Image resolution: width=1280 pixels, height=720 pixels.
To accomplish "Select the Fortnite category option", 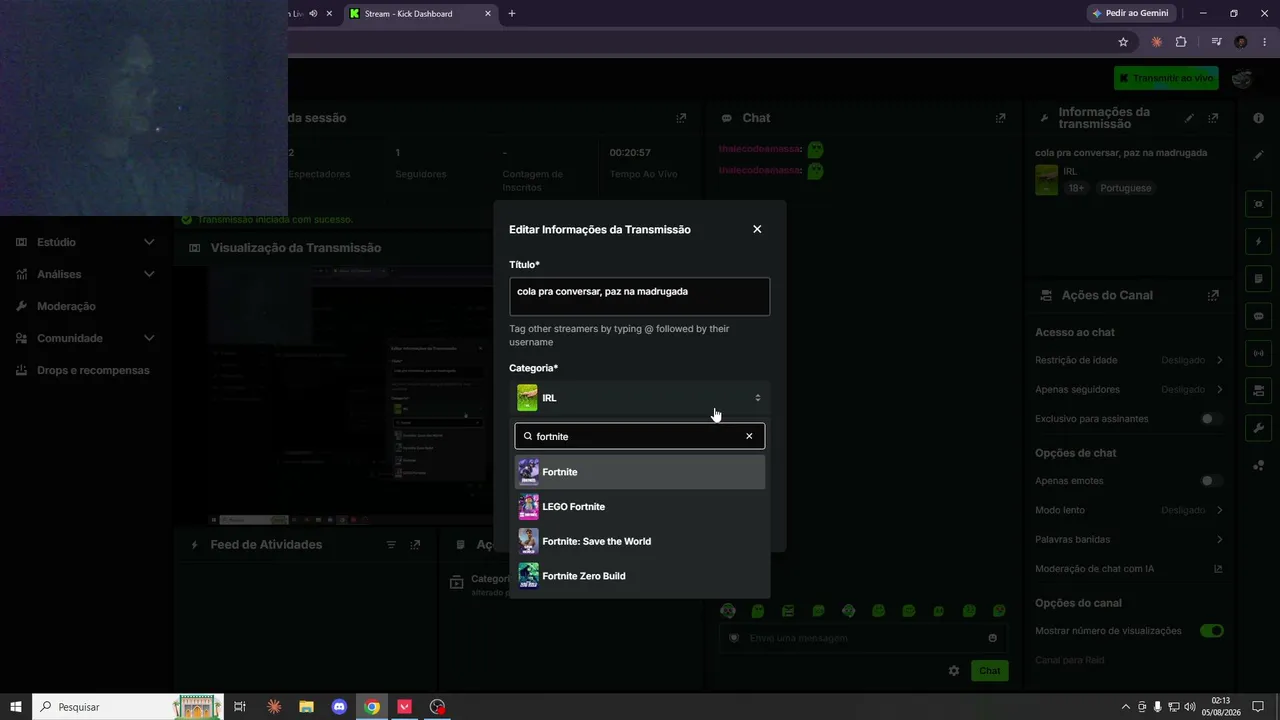I will pyautogui.click(x=639, y=472).
